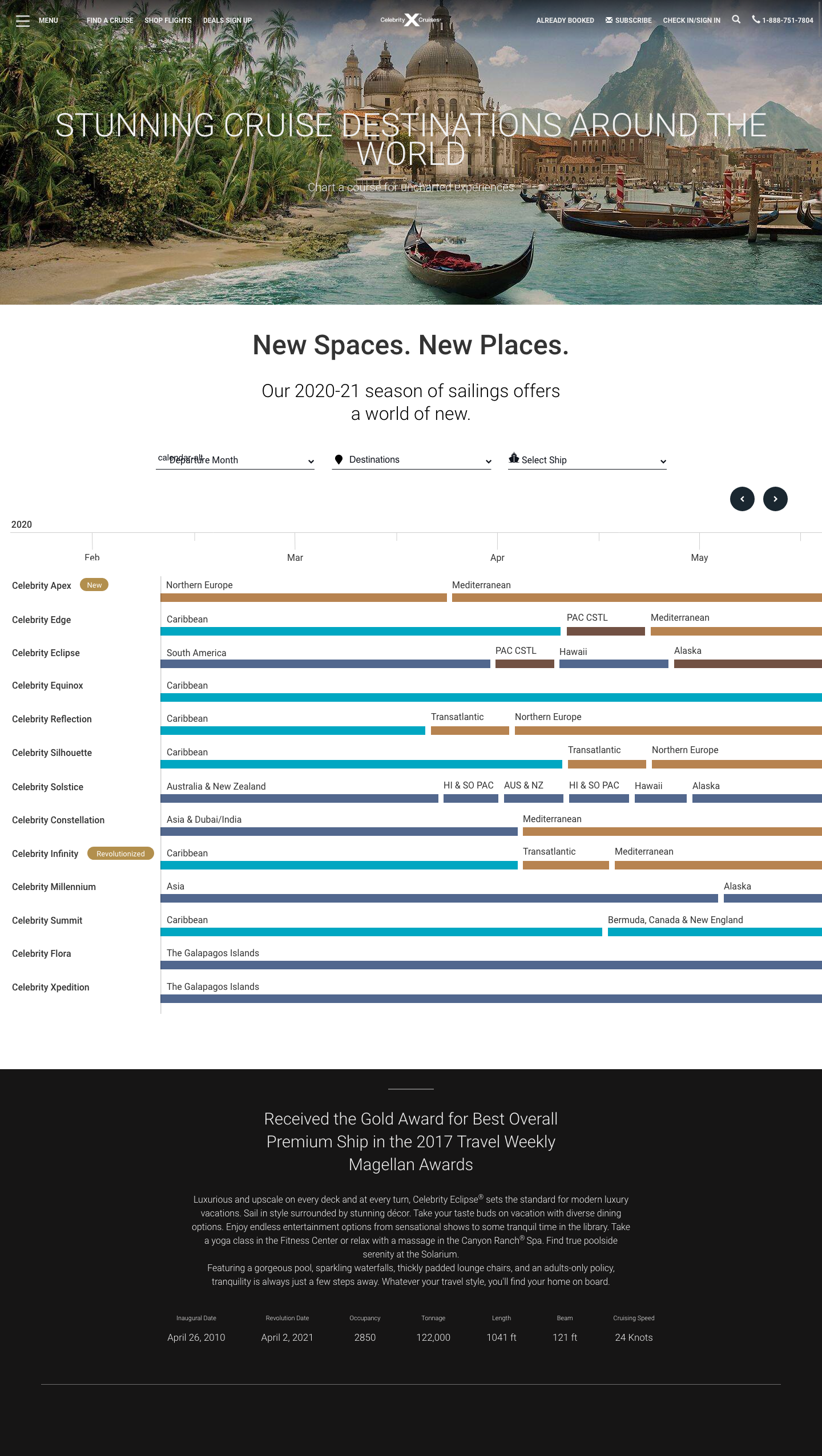This screenshot has height=1456, width=822.
Task: Select Celebrity Solstice ship name
Action: pos(47,787)
